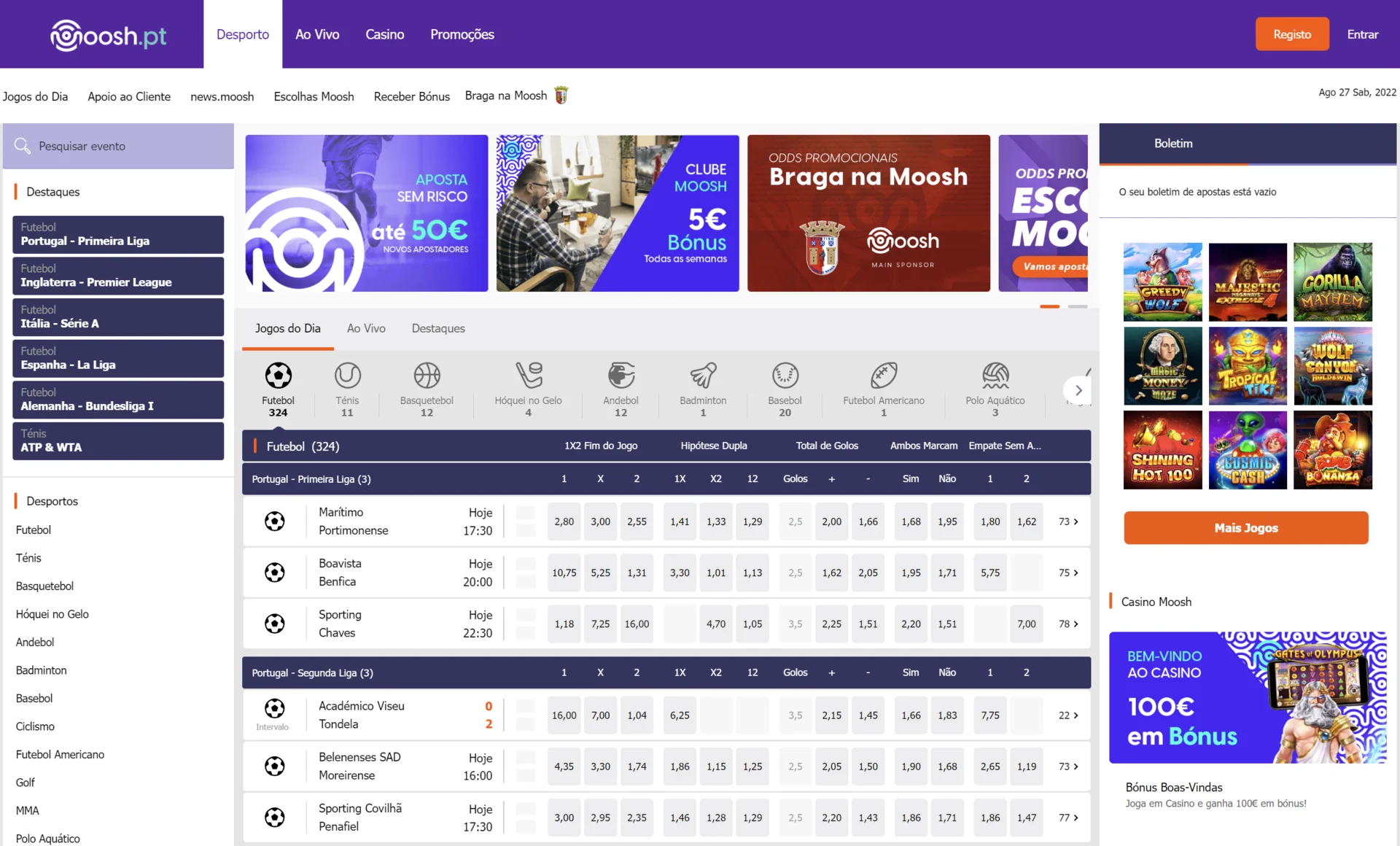Open the Clube Moosh 5€ Bónus banner
The width and height of the screenshot is (1400, 846).
click(x=618, y=213)
